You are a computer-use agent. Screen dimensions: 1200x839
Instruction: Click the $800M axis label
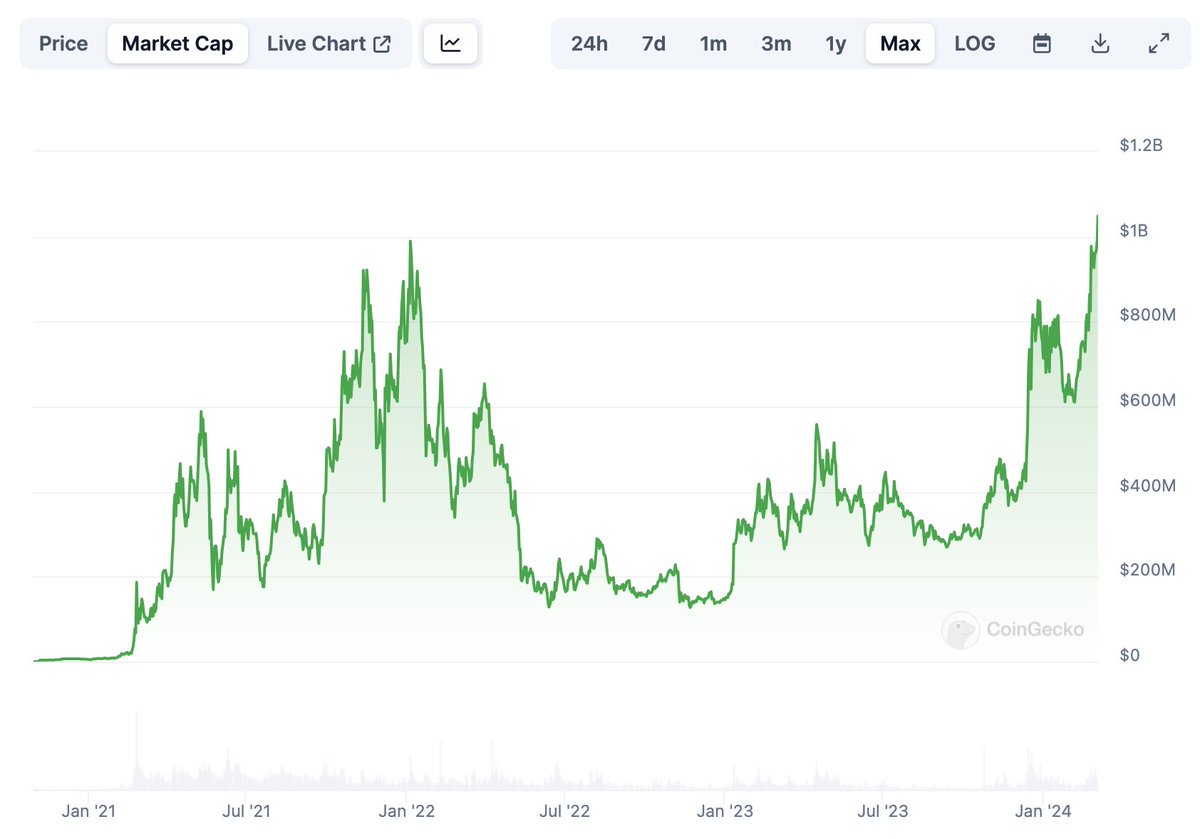1147,315
